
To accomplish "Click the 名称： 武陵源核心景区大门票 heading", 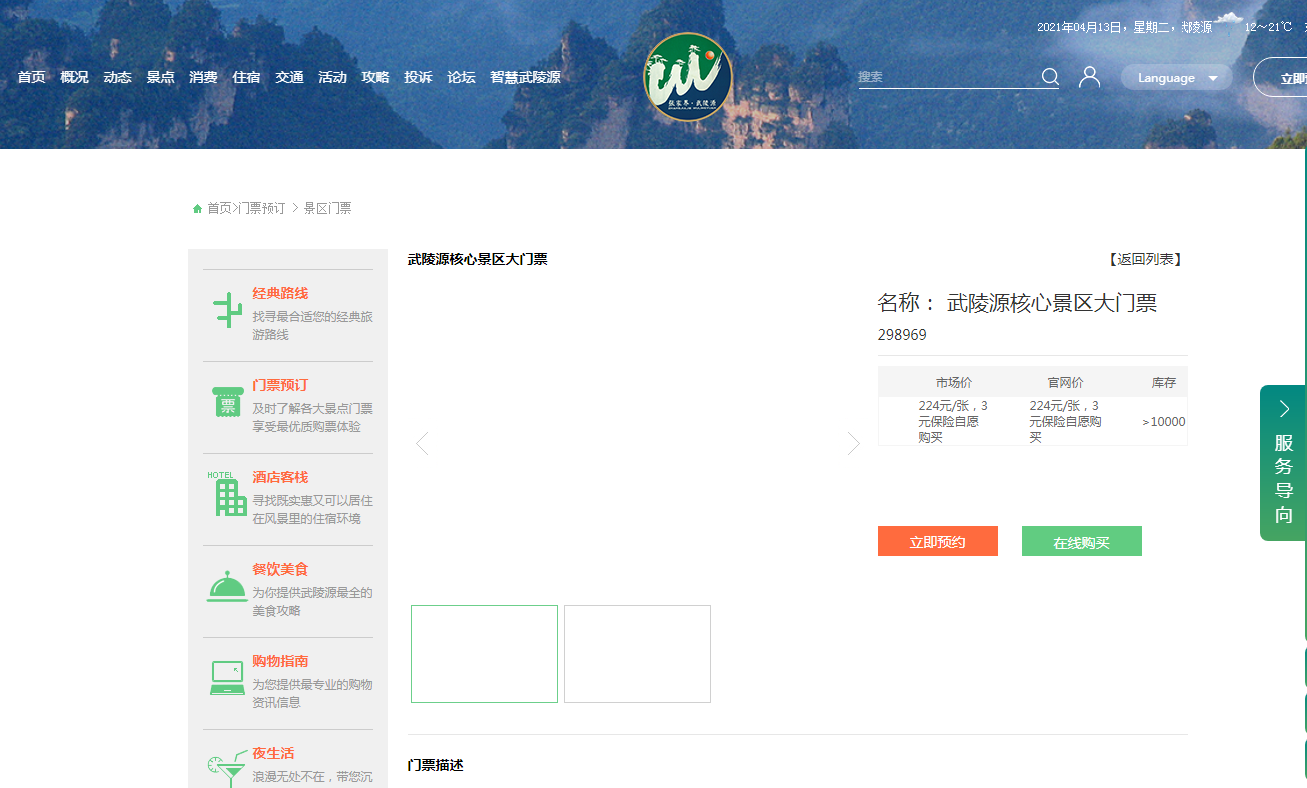I will pyautogui.click(x=1017, y=303).
